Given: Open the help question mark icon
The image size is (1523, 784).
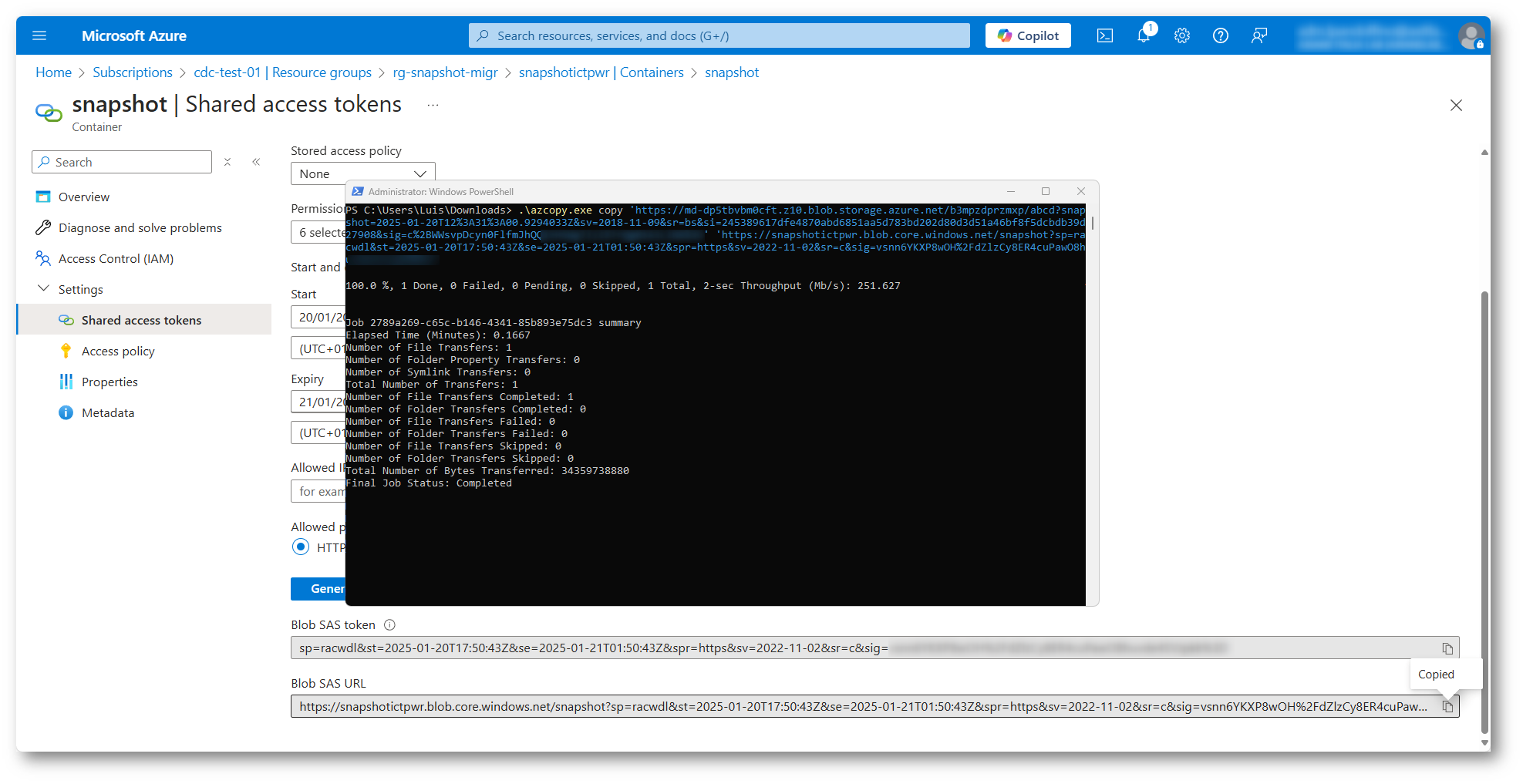Looking at the screenshot, I should [1220, 35].
